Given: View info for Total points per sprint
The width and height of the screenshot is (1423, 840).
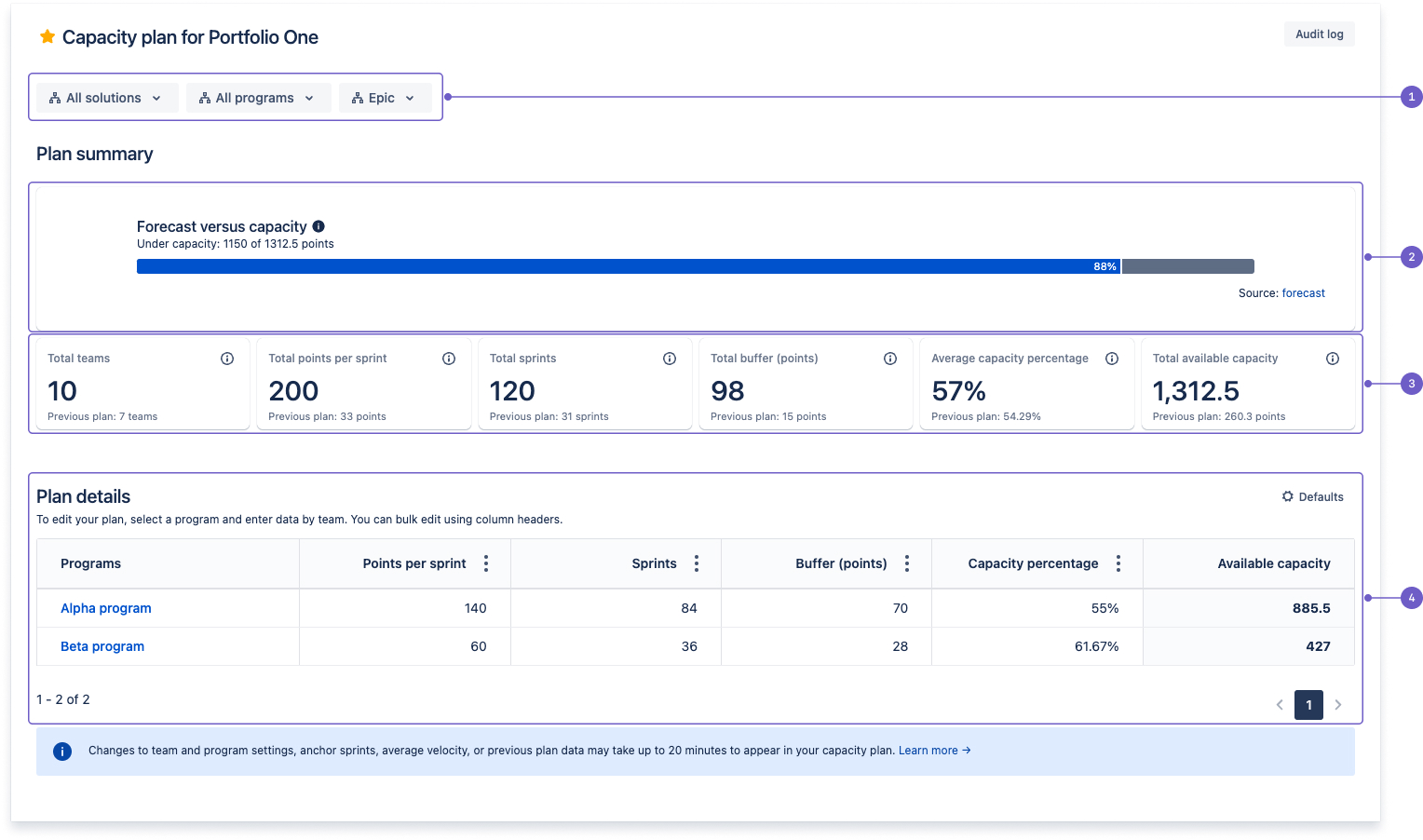Looking at the screenshot, I should (x=449, y=358).
